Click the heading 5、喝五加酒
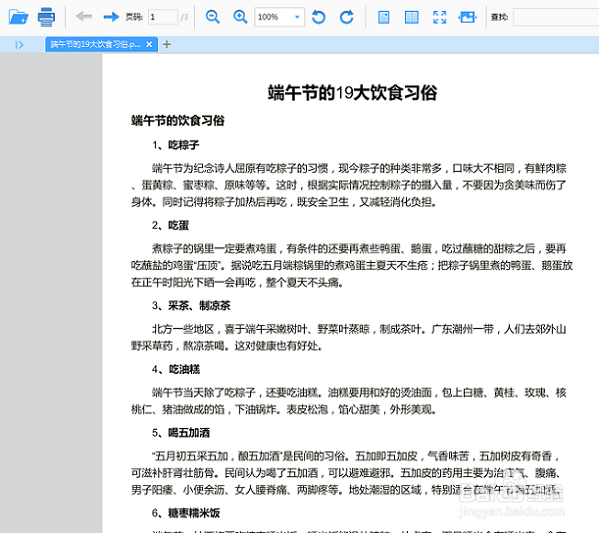Image resolution: width=599 pixels, height=533 pixels. pyautogui.click(x=181, y=433)
